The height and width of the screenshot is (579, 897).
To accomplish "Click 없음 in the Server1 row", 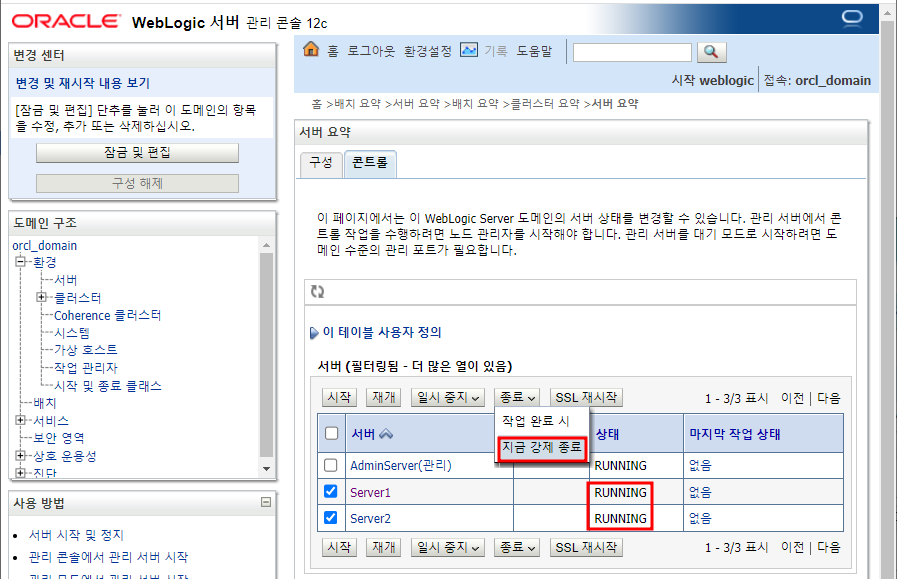I will pyautogui.click(x=700, y=493).
